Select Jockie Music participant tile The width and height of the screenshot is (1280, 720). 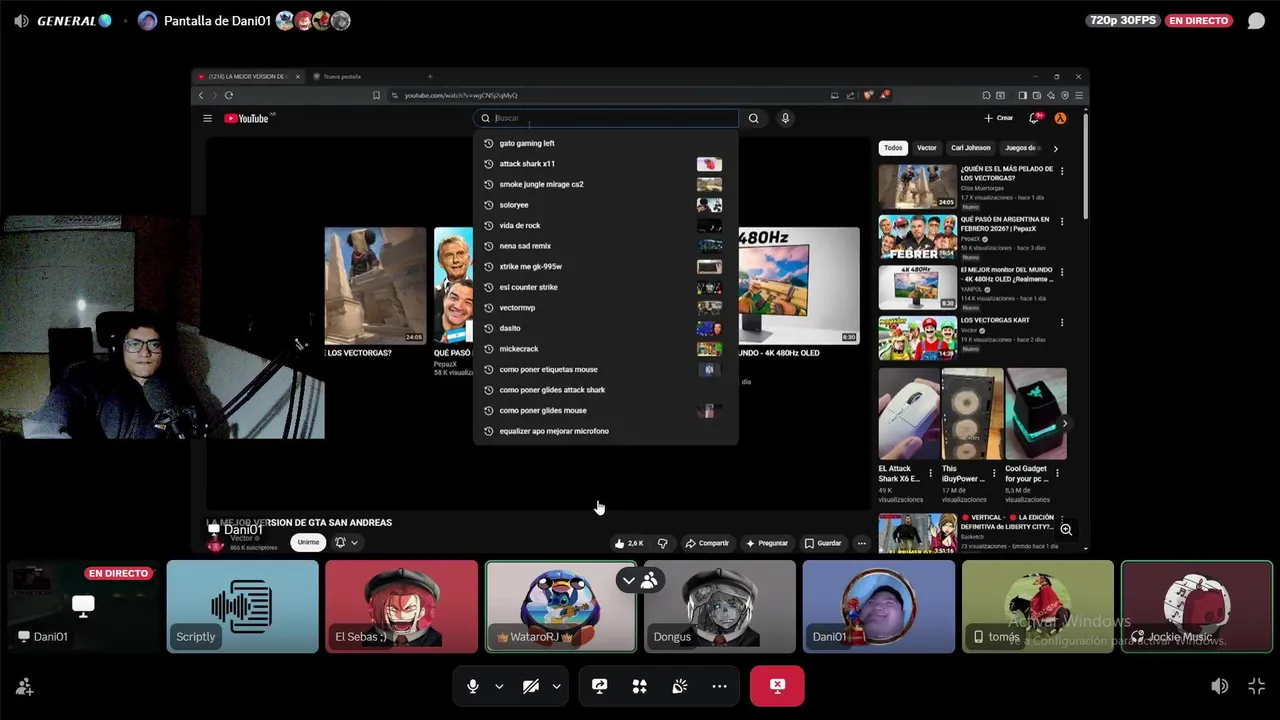(x=1196, y=606)
